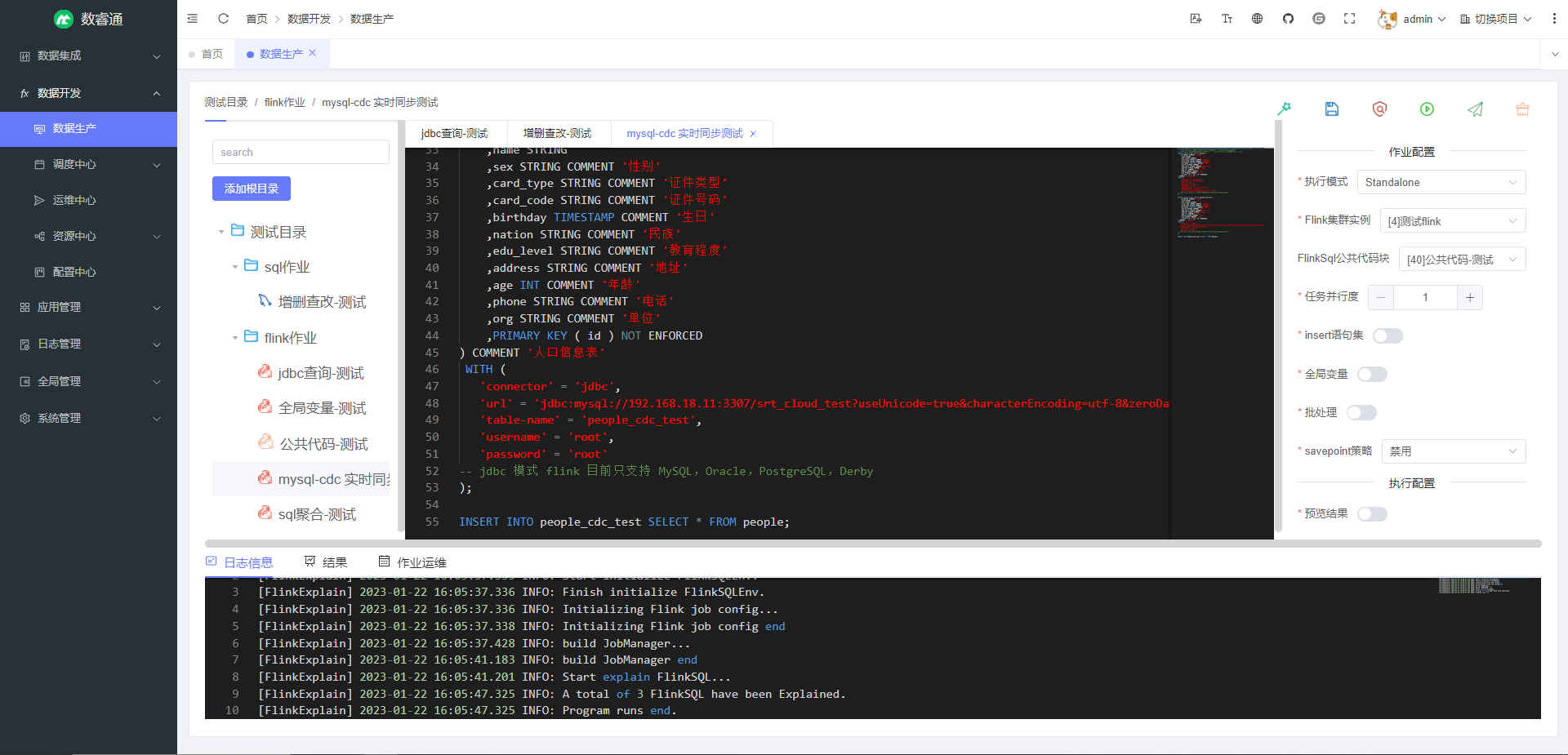Submit job with paper plane icon
The width and height of the screenshot is (1568, 755).
click(1475, 109)
